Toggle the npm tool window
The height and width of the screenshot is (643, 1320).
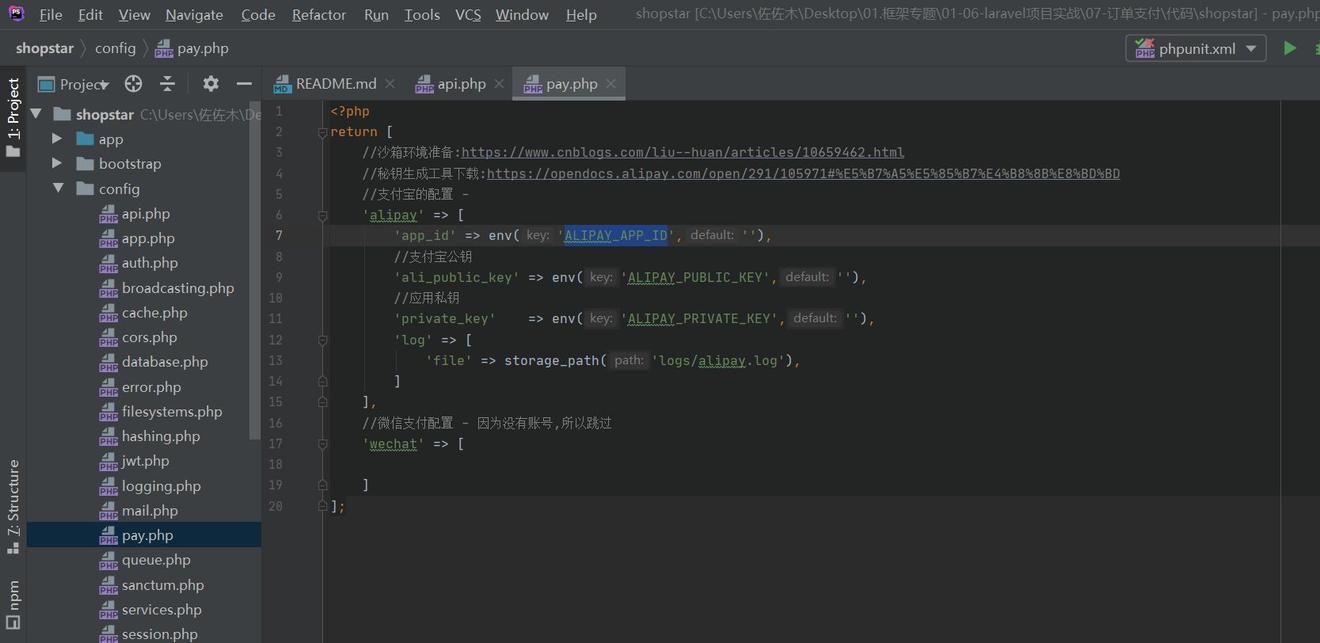coord(13,604)
